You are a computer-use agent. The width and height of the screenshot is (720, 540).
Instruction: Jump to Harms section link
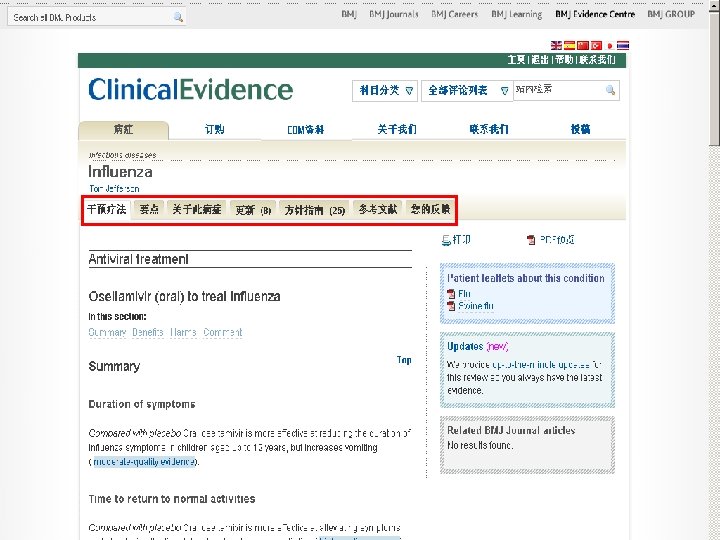183,332
